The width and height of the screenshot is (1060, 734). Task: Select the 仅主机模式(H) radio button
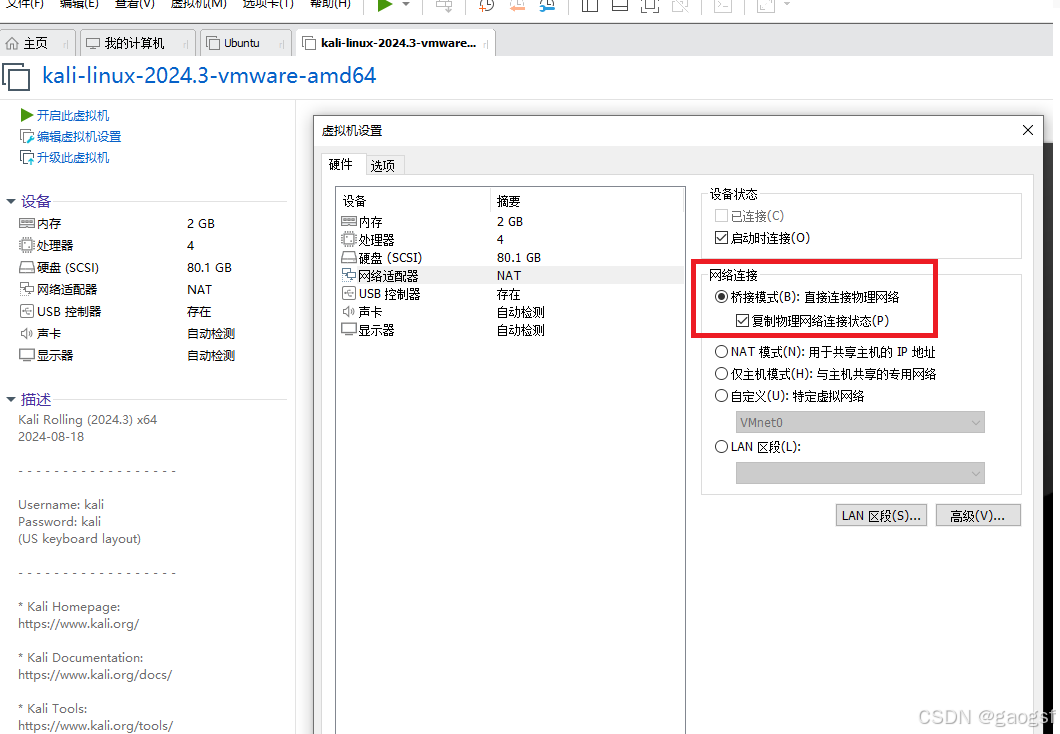pyautogui.click(x=721, y=374)
